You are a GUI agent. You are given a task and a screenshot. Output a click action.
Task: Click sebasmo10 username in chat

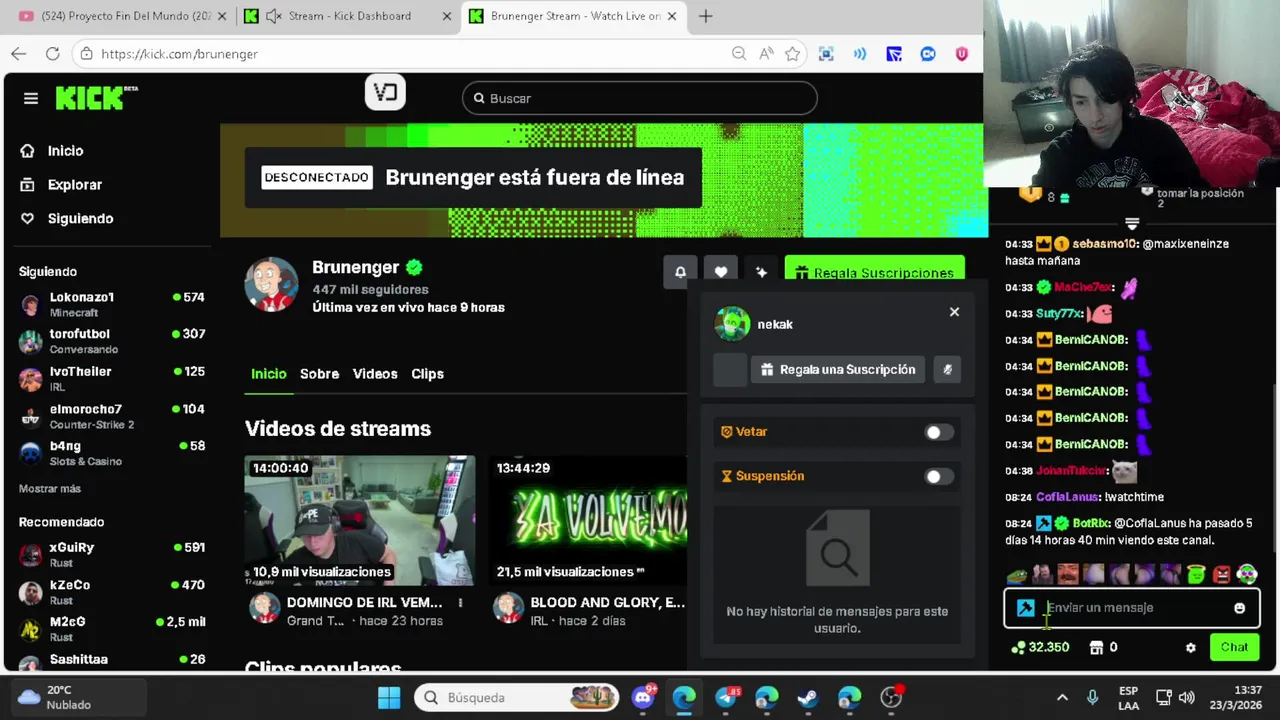(1105, 244)
